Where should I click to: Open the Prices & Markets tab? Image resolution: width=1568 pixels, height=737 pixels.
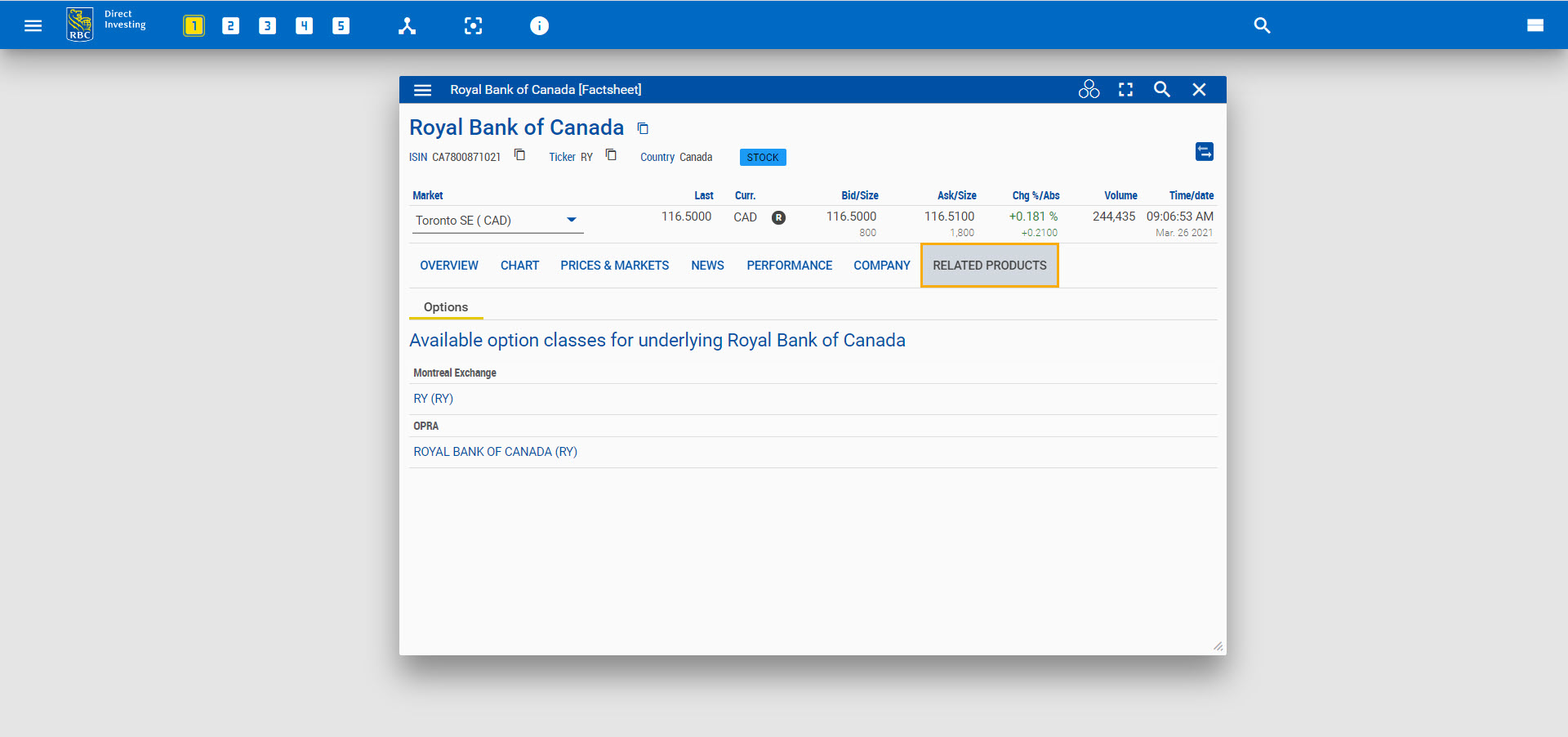[x=614, y=266]
